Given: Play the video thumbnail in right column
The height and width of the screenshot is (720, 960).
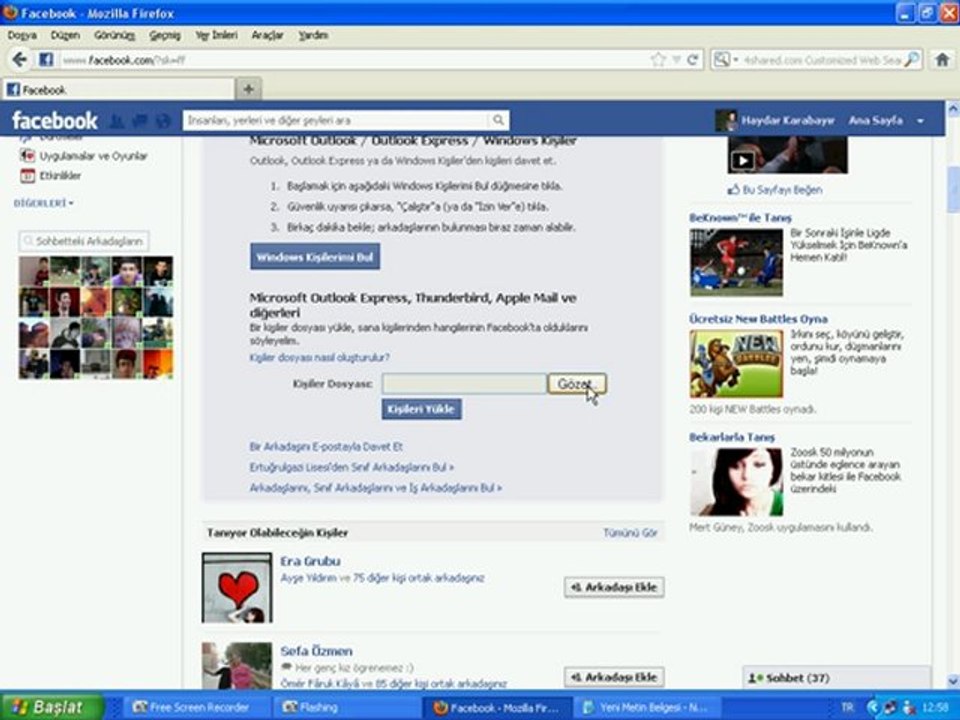Looking at the screenshot, I should (788, 155).
